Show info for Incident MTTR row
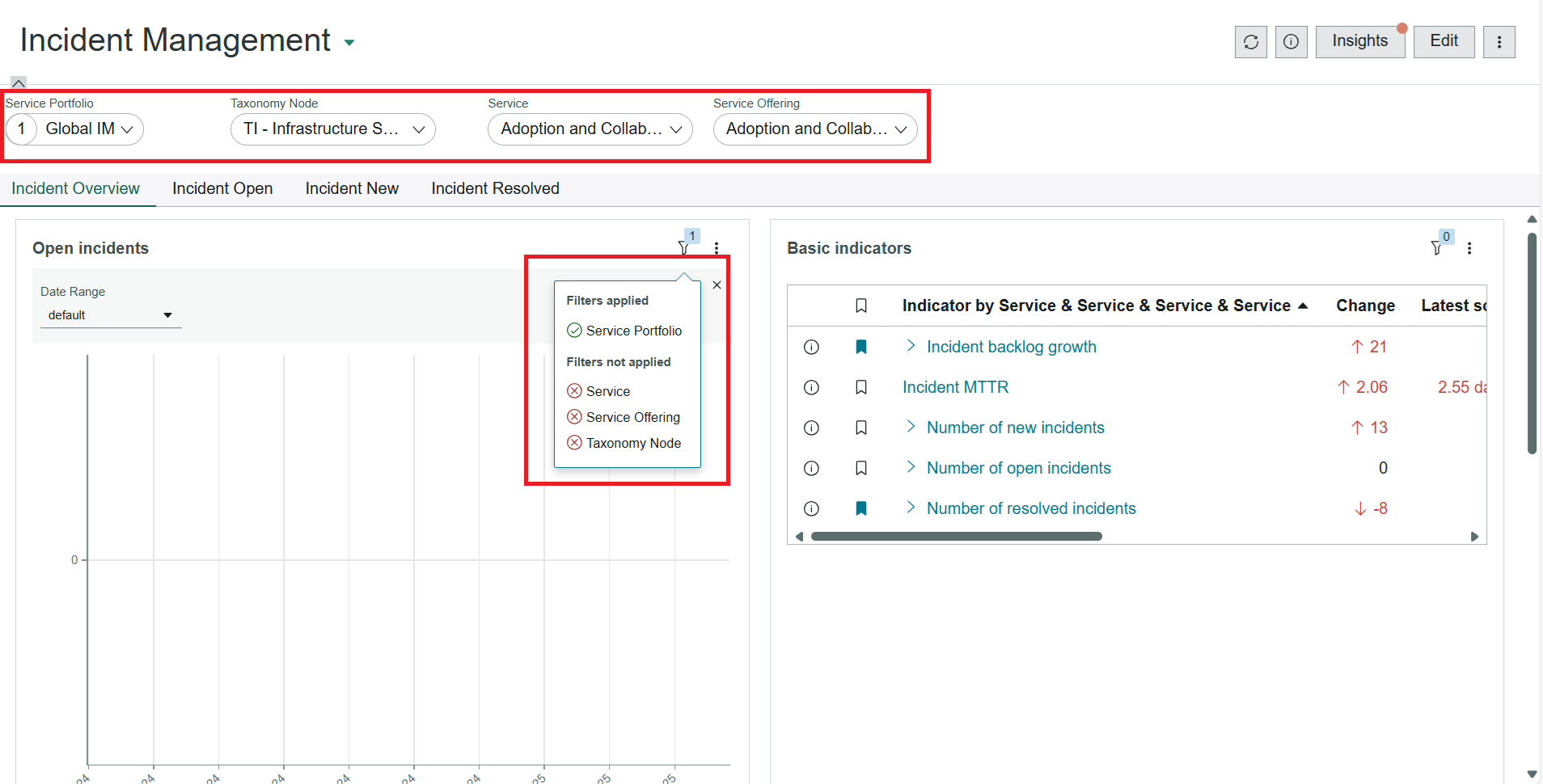1543x784 pixels. click(x=811, y=387)
